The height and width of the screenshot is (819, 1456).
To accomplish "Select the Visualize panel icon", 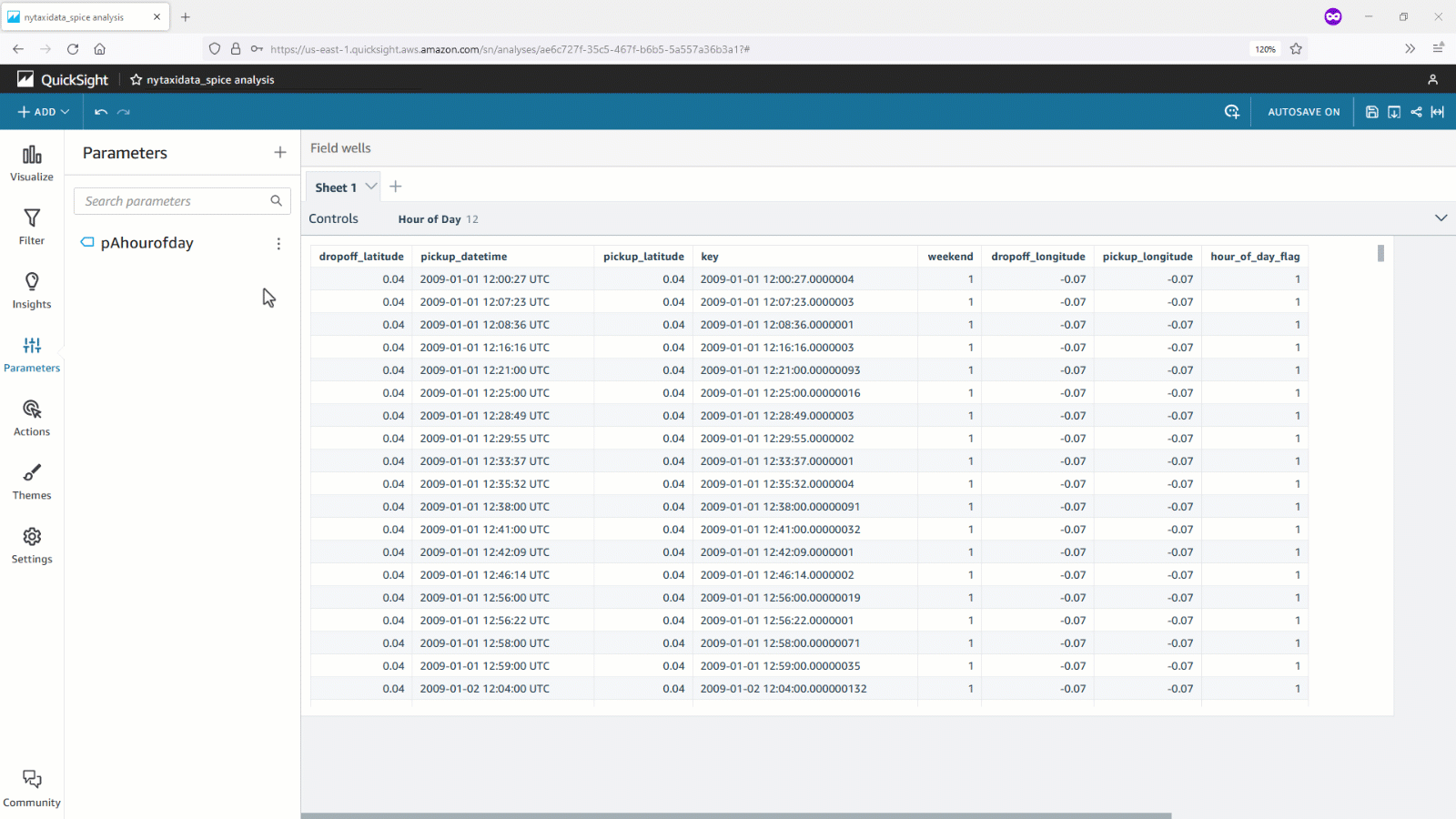I will pyautogui.click(x=31, y=164).
